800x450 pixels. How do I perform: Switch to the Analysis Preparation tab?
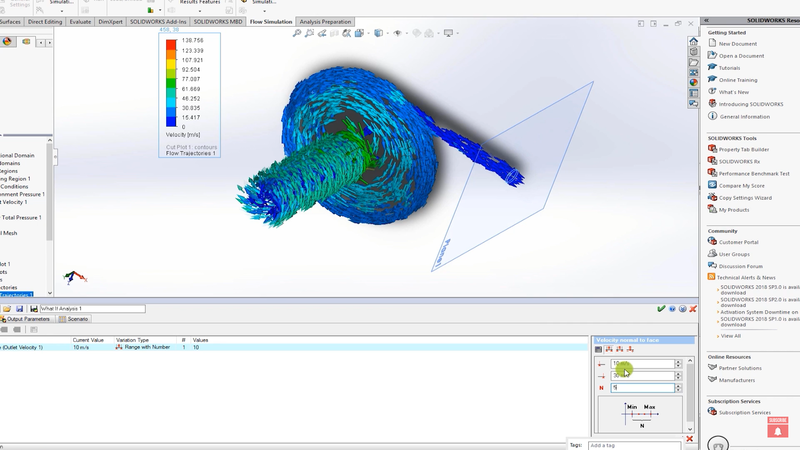[x=323, y=20]
